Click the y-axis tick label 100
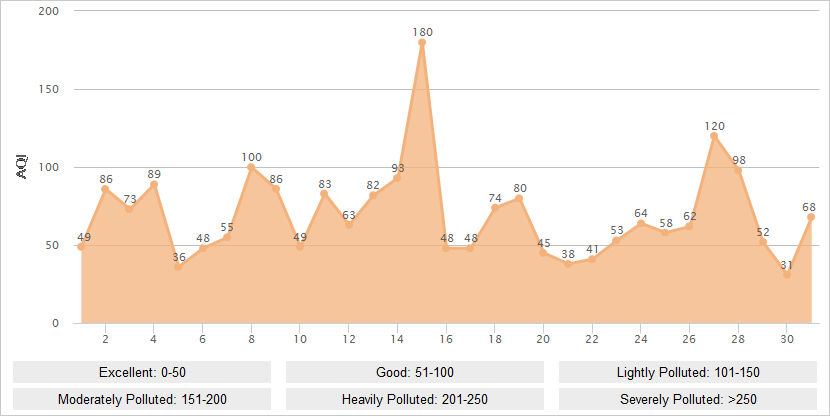 (49, 167)
